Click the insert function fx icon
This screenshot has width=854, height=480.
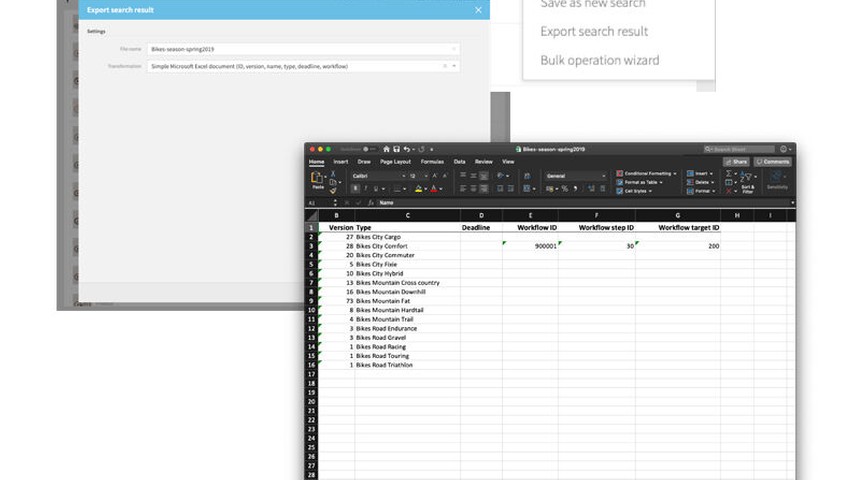[x=370, y=203]
